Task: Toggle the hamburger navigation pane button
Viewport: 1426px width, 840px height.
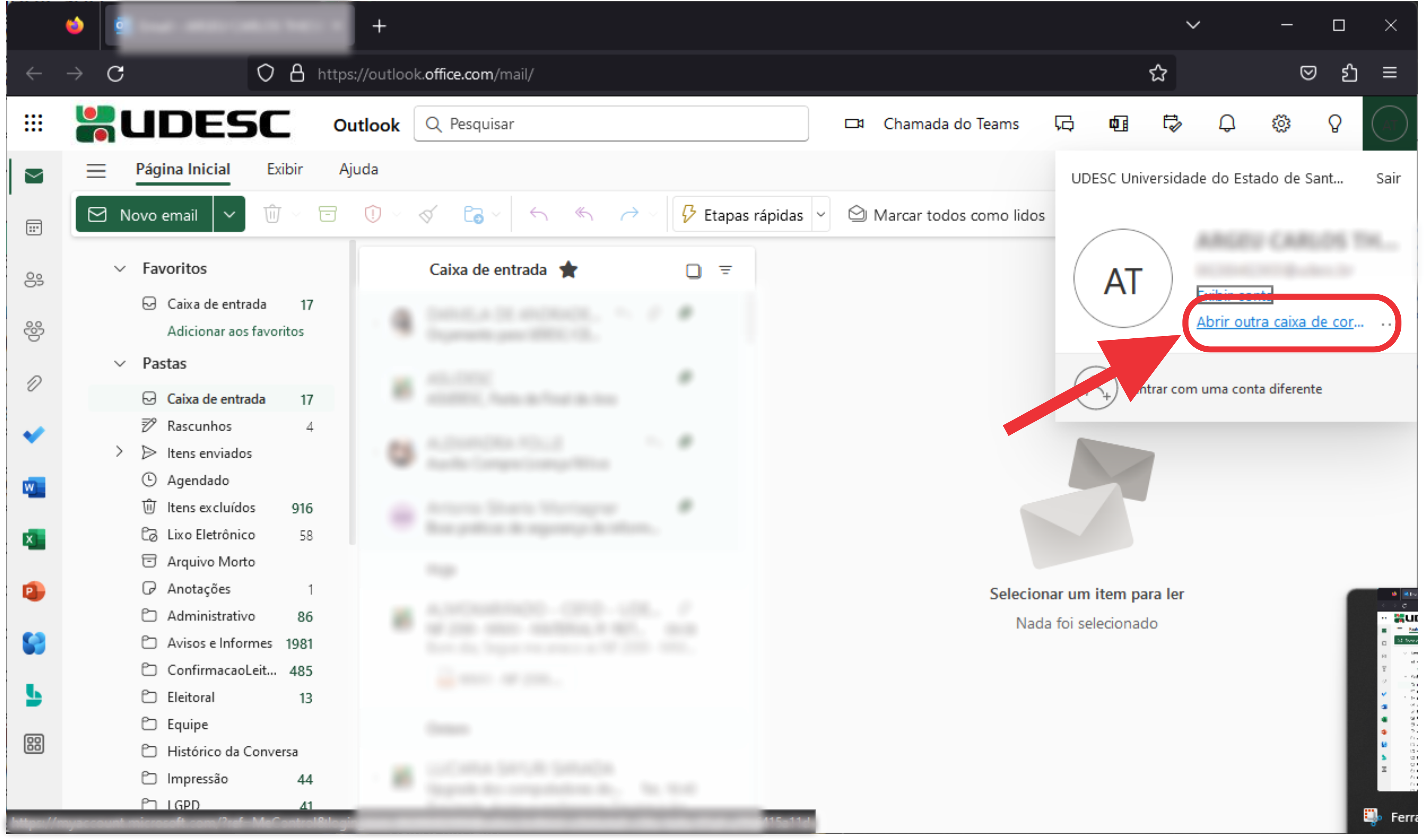Action: tap(96, 170)
